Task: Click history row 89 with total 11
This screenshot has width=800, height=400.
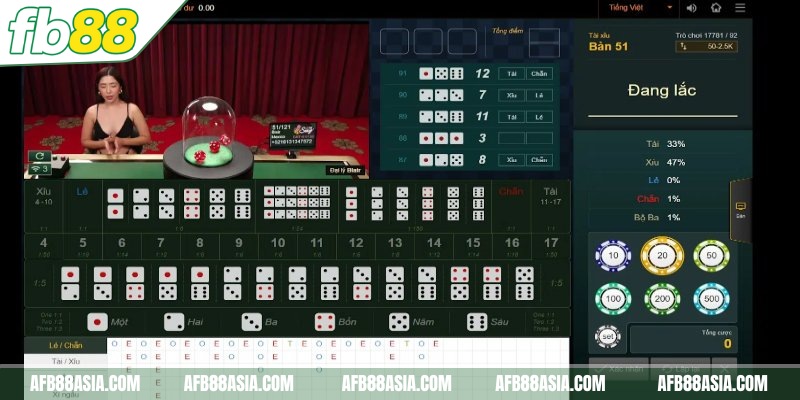Action: pyautogui.click(x=470, y=116)
